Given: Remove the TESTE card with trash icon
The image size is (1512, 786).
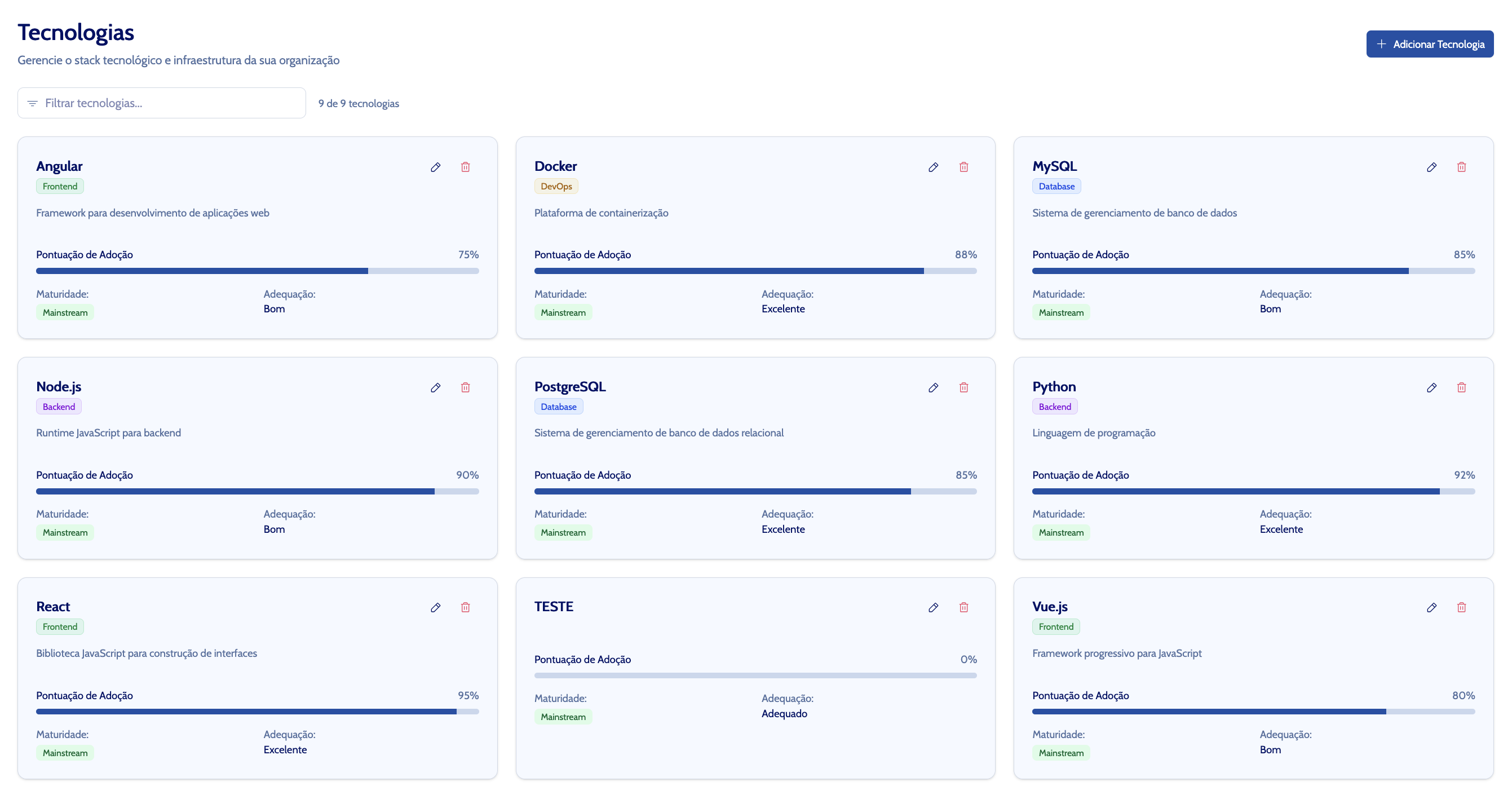Looking at the screenshot, I should click(963, 608).
